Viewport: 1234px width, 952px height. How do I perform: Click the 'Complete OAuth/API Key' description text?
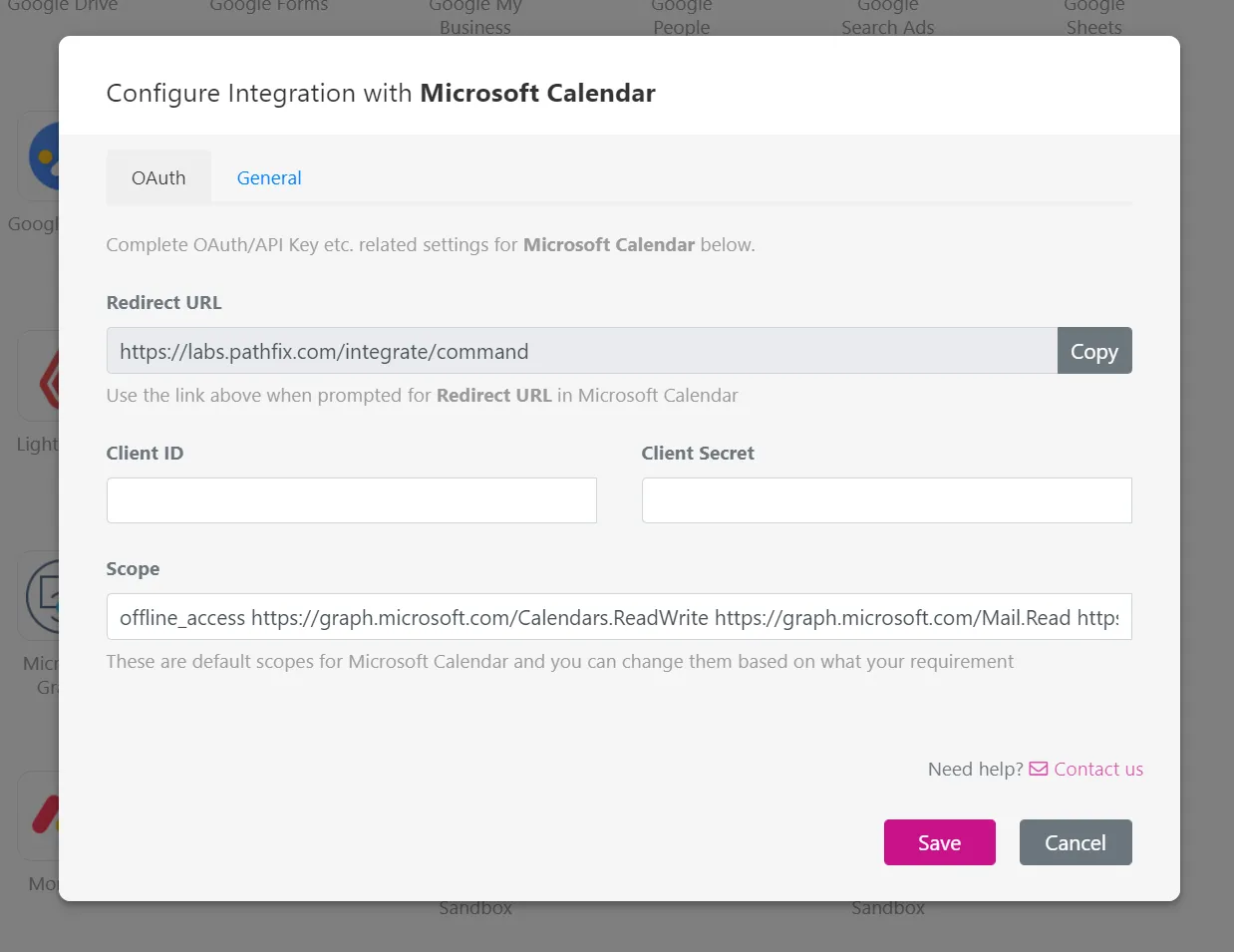[431, 244]
